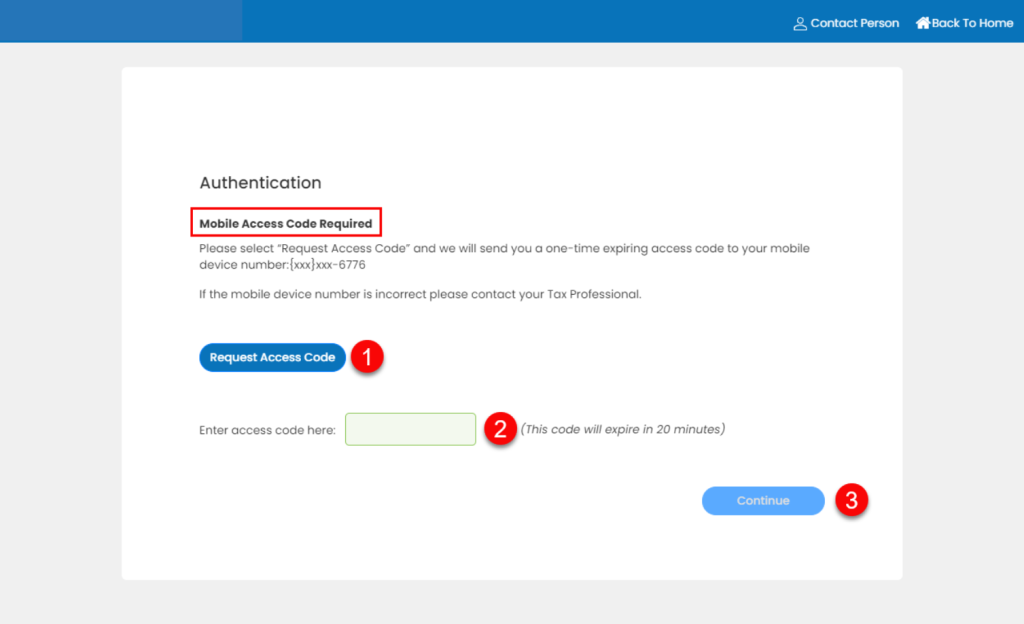
Task: Click the Mobile Access Code Required text
Action: tap(285, 223)
